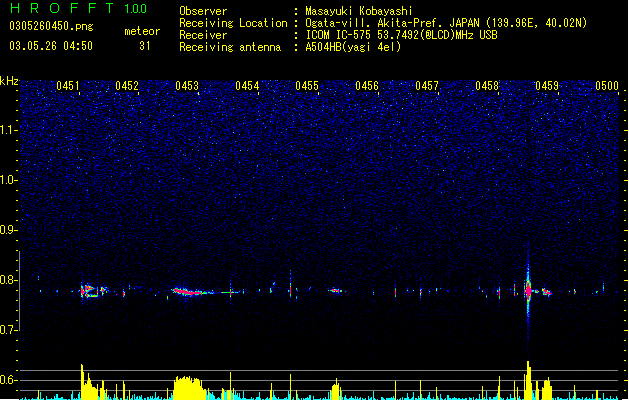Screen dimensions: 629x400
Task: Click the 0.7 kHz axis label
Action: click(8, 330)
